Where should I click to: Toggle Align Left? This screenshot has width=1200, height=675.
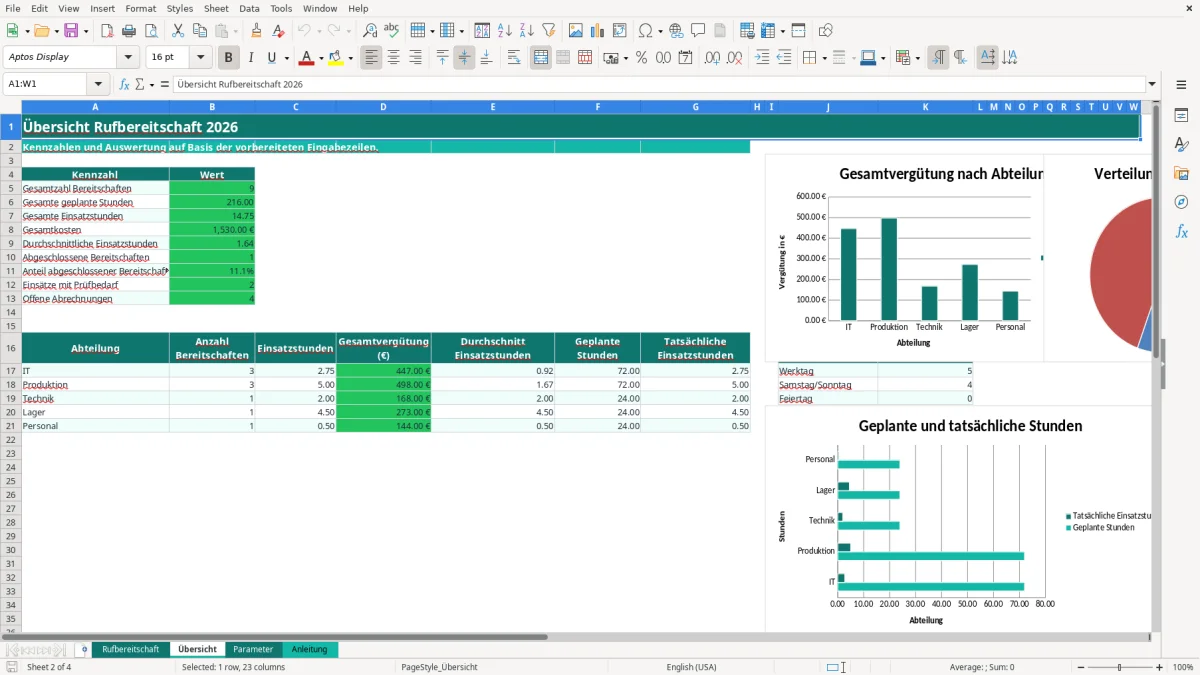tap(371, 58)
